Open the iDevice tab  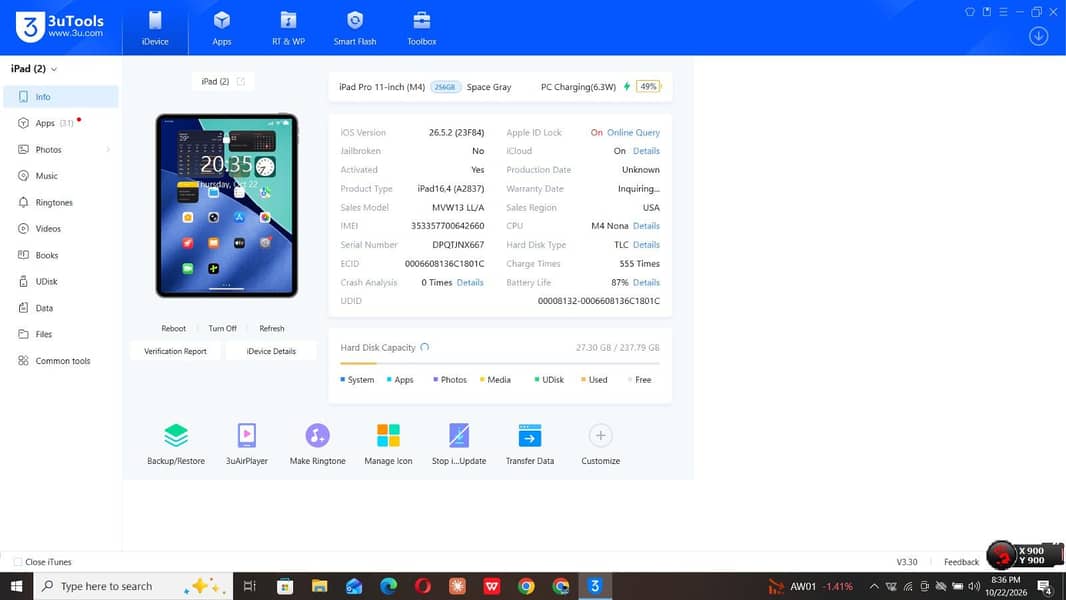pyautogui.click(x=155, y=28)
